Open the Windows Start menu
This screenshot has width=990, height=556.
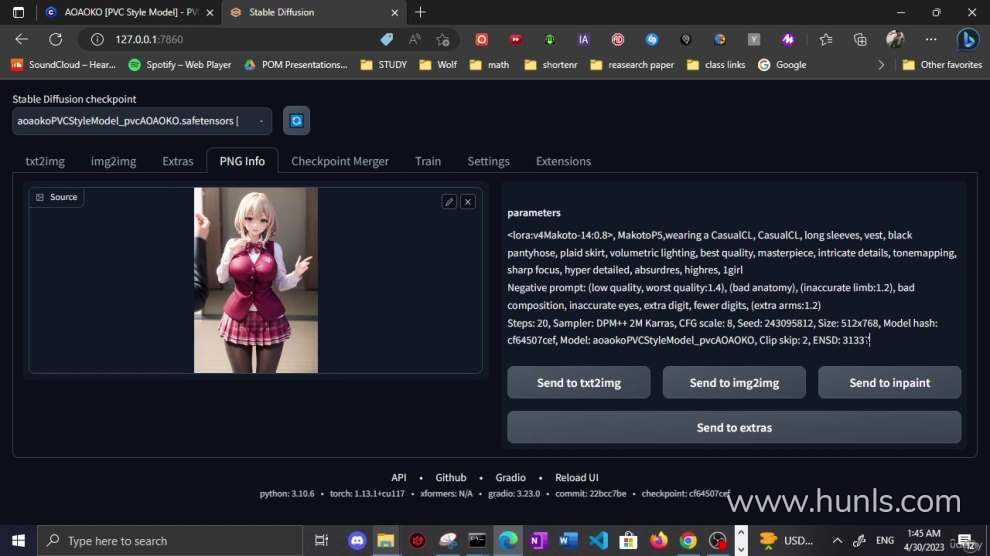[x=18, y=541]
